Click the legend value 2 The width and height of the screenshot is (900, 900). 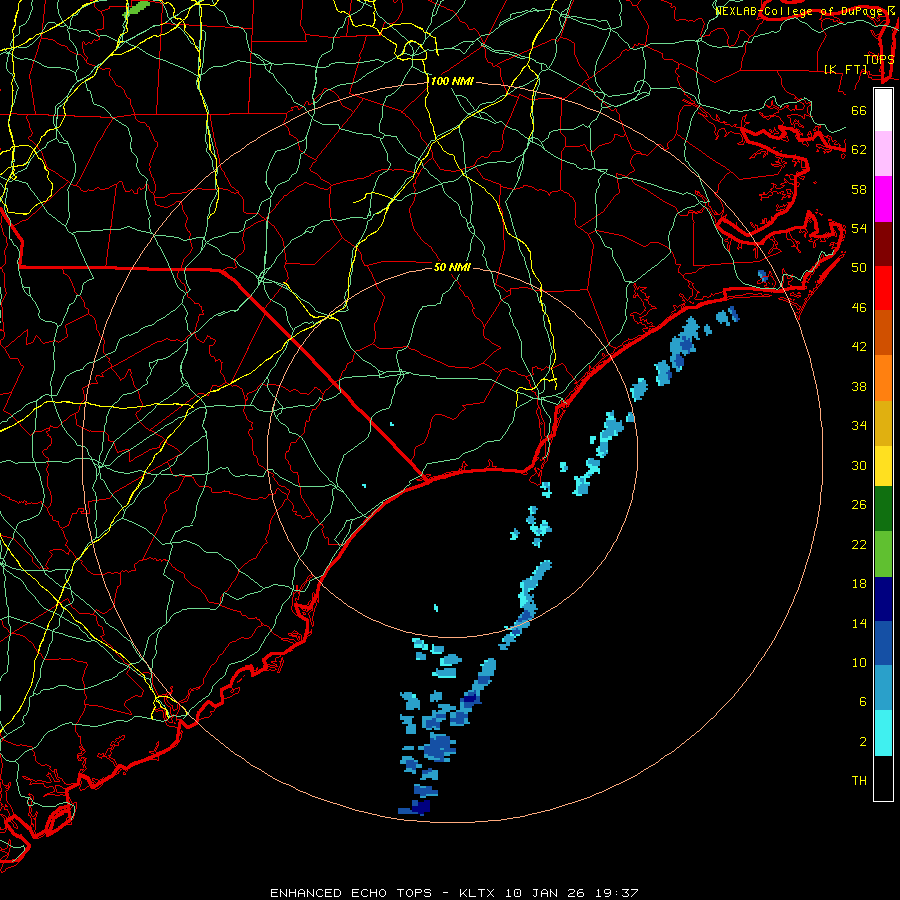pyautogui.click(x=863, y=742)
